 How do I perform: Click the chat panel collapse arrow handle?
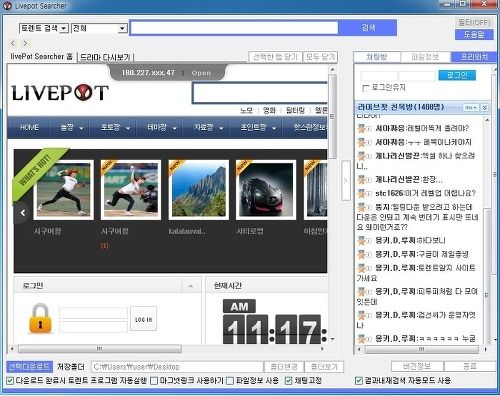point(346,180)
